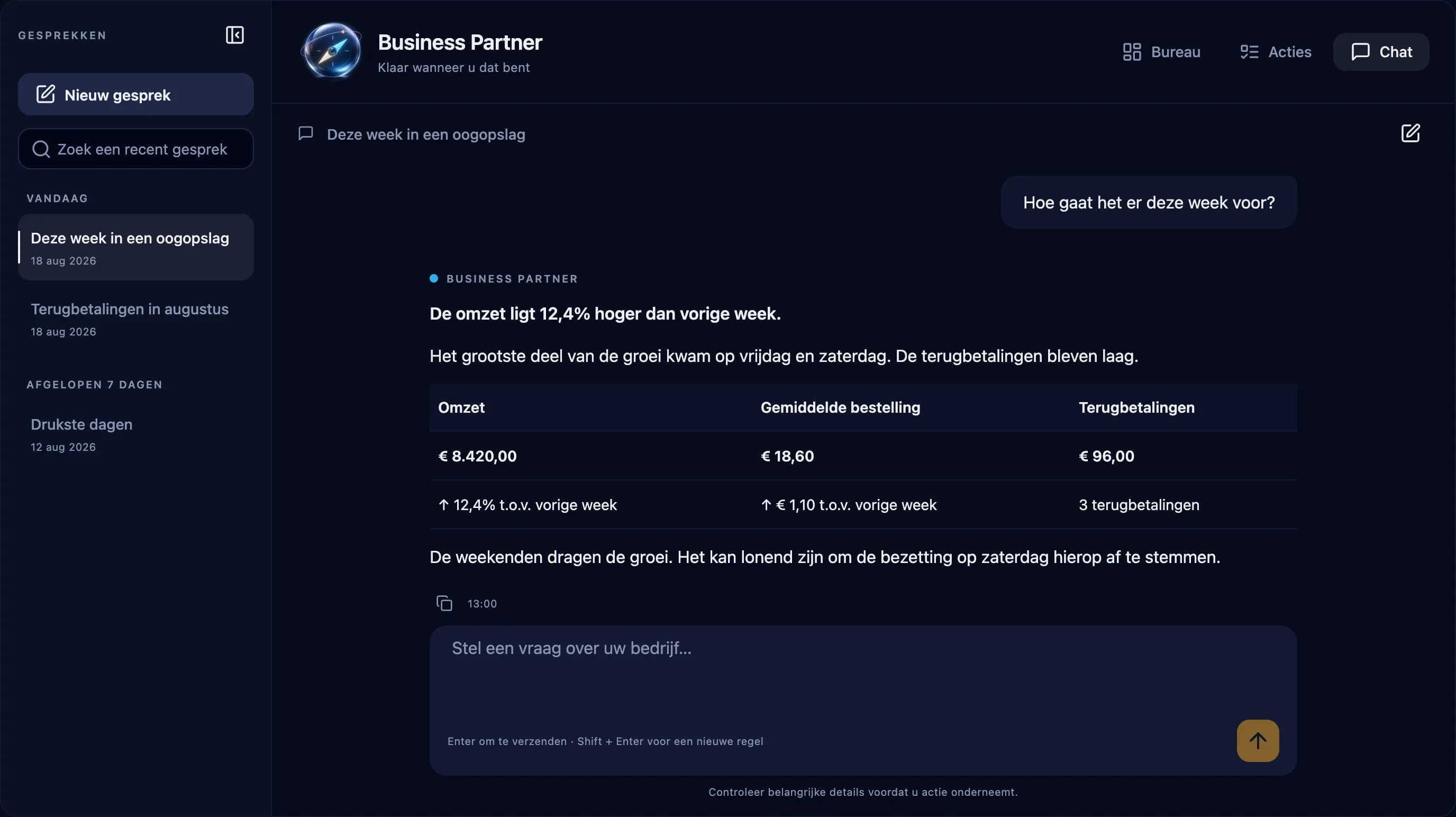
Task: Click the new chat pencil icon top right
Action: [x=1410, y=133]
